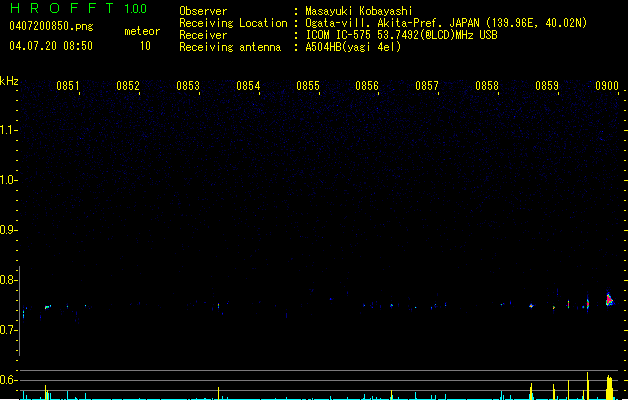Click the 0851 time axis marker
This screenshot has height=400, width=629.
pyautogui.click(x=68, y=86)
